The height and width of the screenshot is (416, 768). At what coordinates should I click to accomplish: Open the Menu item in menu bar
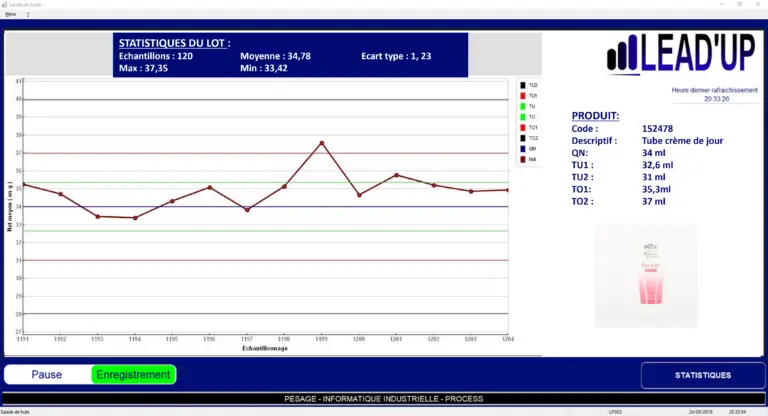10,14
